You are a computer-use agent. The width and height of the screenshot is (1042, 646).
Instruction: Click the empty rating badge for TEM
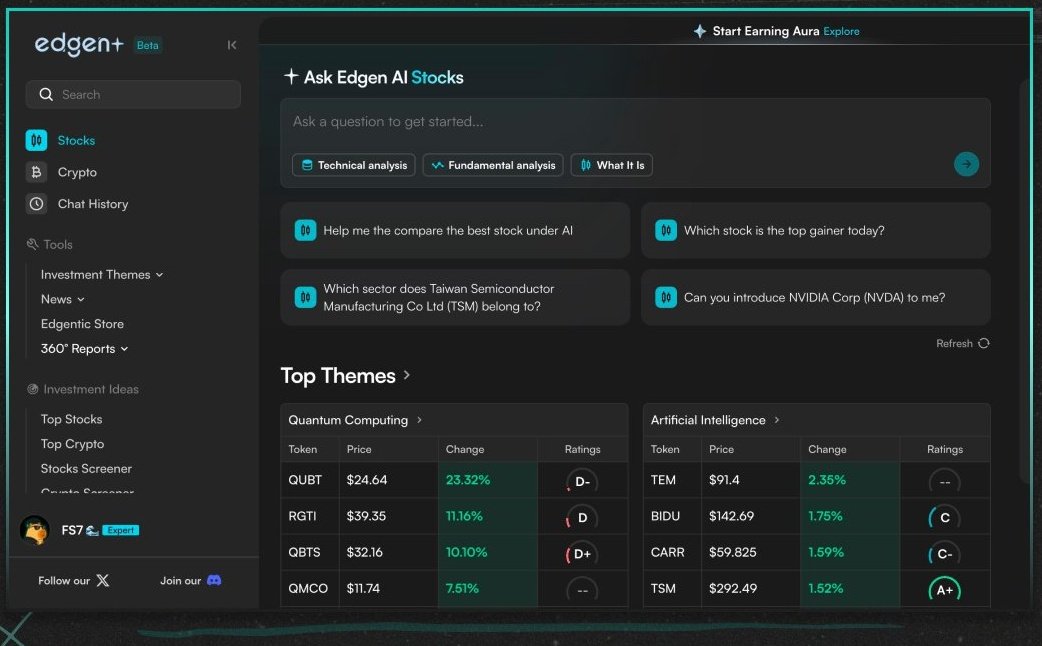(x=944, y=481)
